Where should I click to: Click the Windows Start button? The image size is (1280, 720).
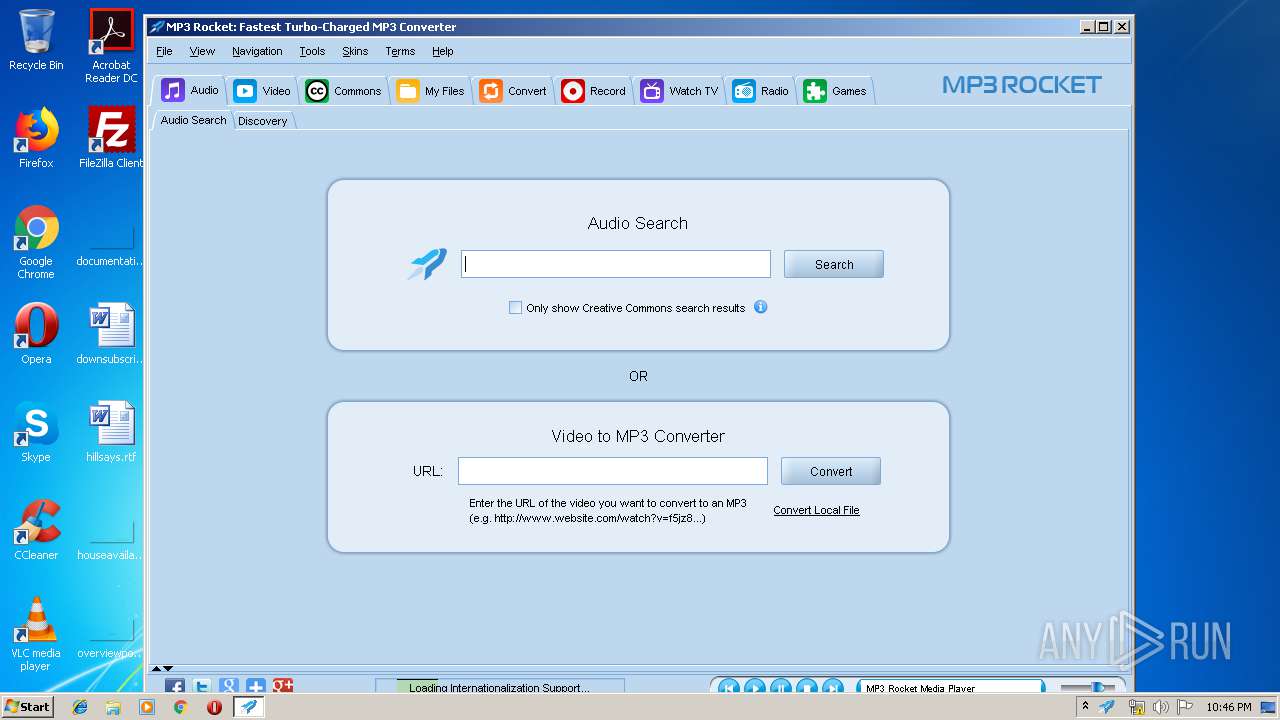pyautogui.click(x=28, y=706)
